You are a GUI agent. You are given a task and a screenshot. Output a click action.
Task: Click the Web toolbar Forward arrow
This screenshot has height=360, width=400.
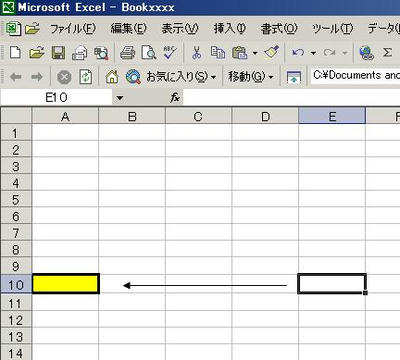pyautogui.click(x=37, y=77)
